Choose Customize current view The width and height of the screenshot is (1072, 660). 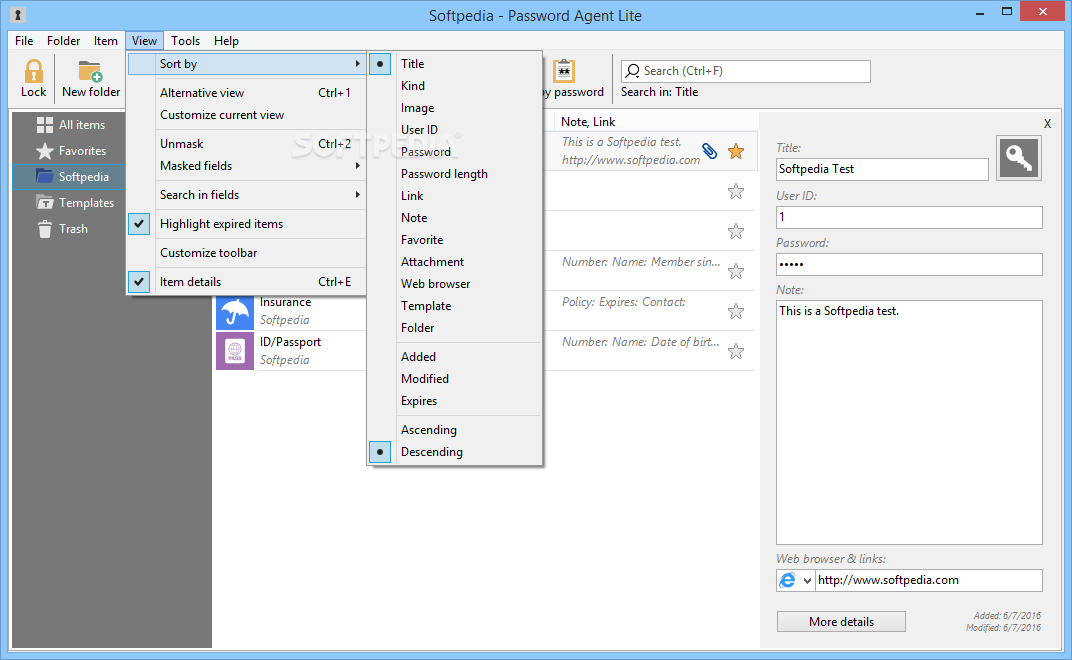pyautogui.click(x=247, y=115)
